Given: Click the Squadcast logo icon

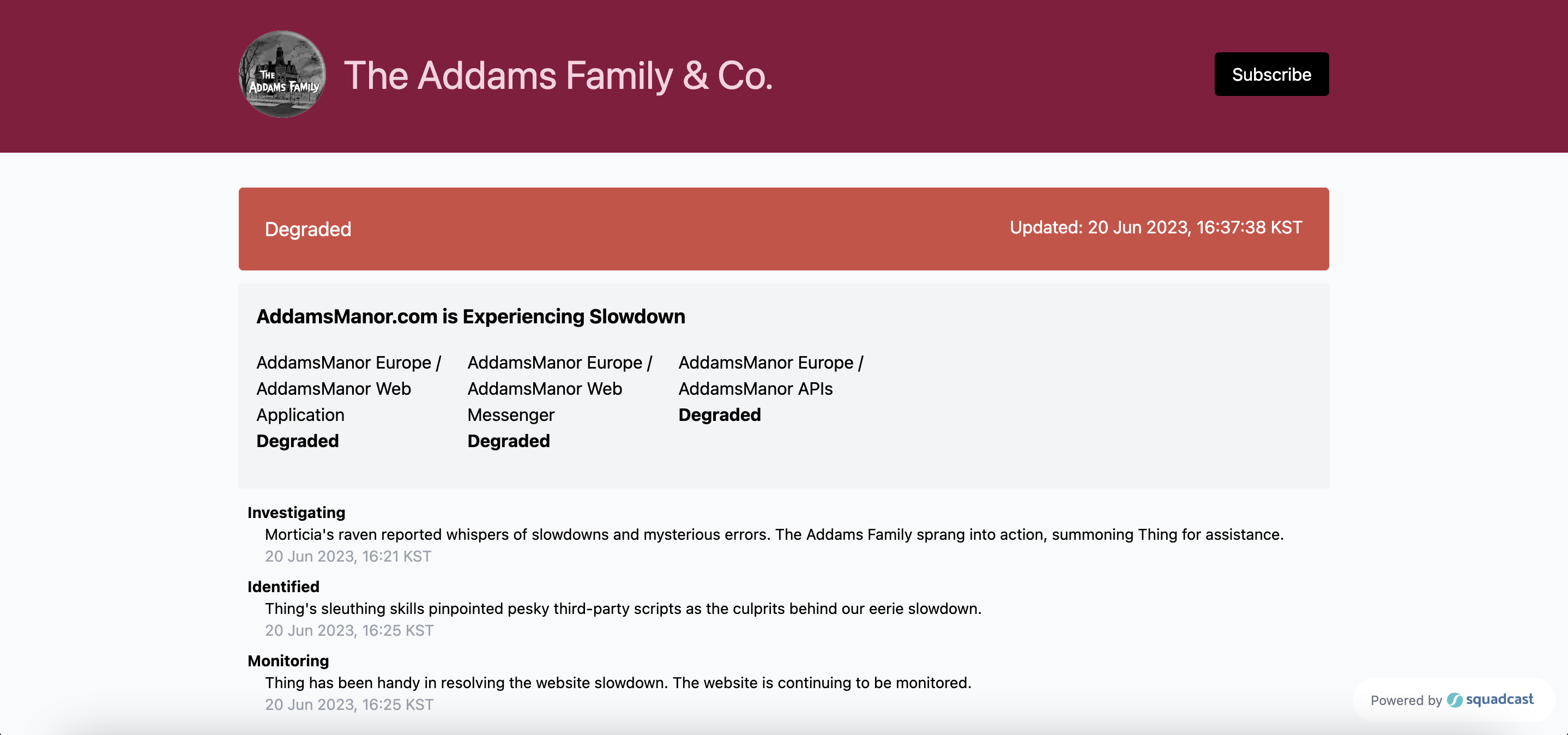Looking at the screenshot, I should 1455,700.
